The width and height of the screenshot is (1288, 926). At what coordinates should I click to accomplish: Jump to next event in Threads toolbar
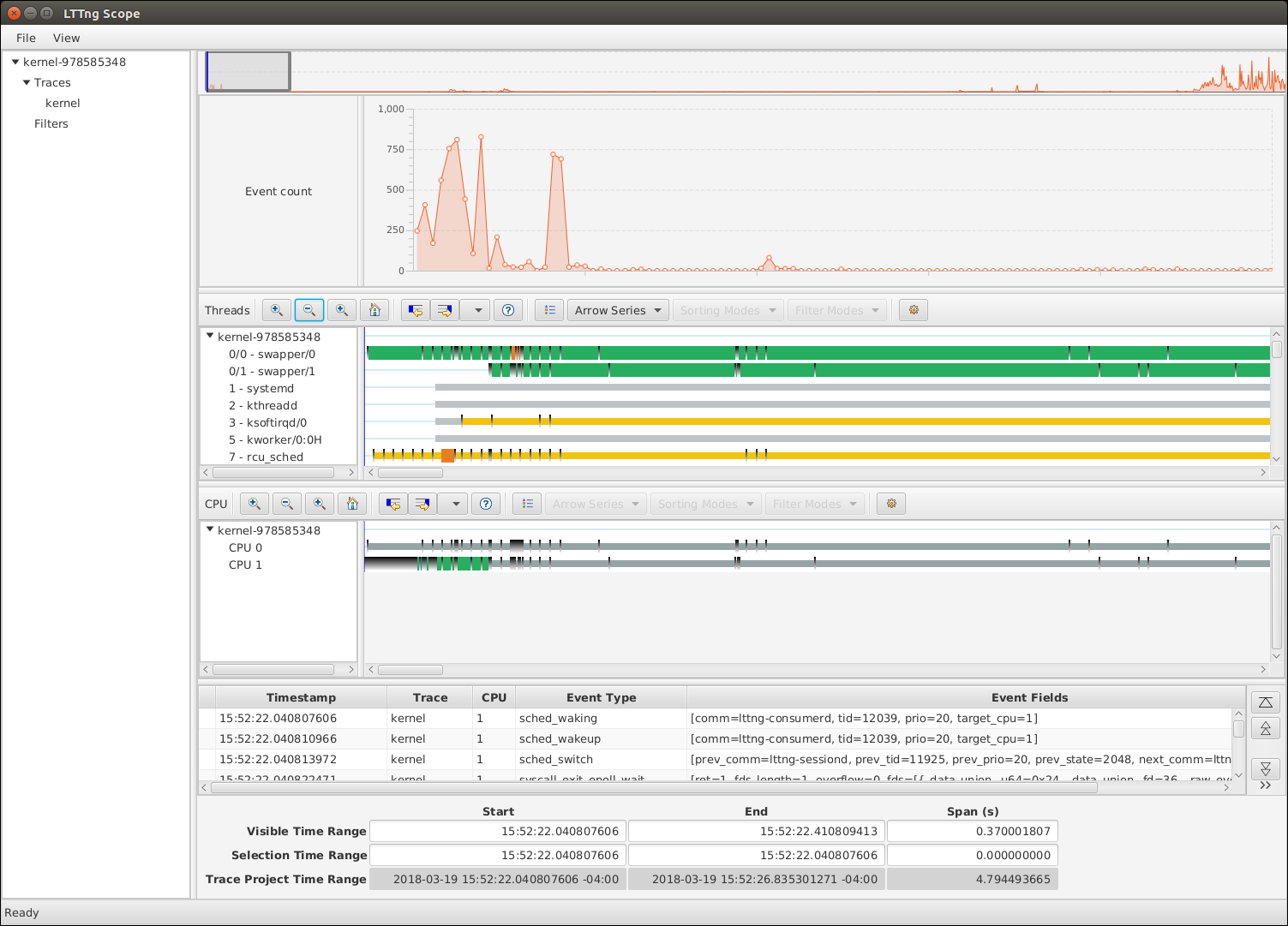[x=445, y=310]
